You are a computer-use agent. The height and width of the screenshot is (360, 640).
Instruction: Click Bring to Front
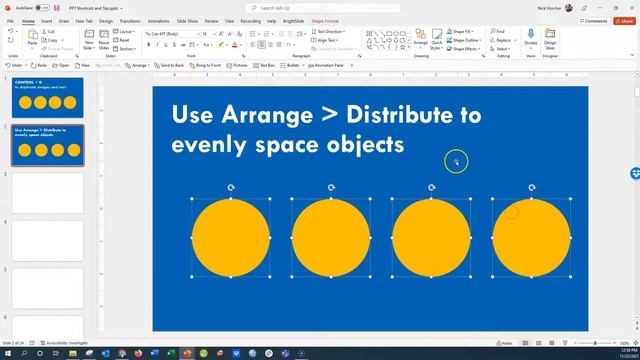[x=205, y=65]
